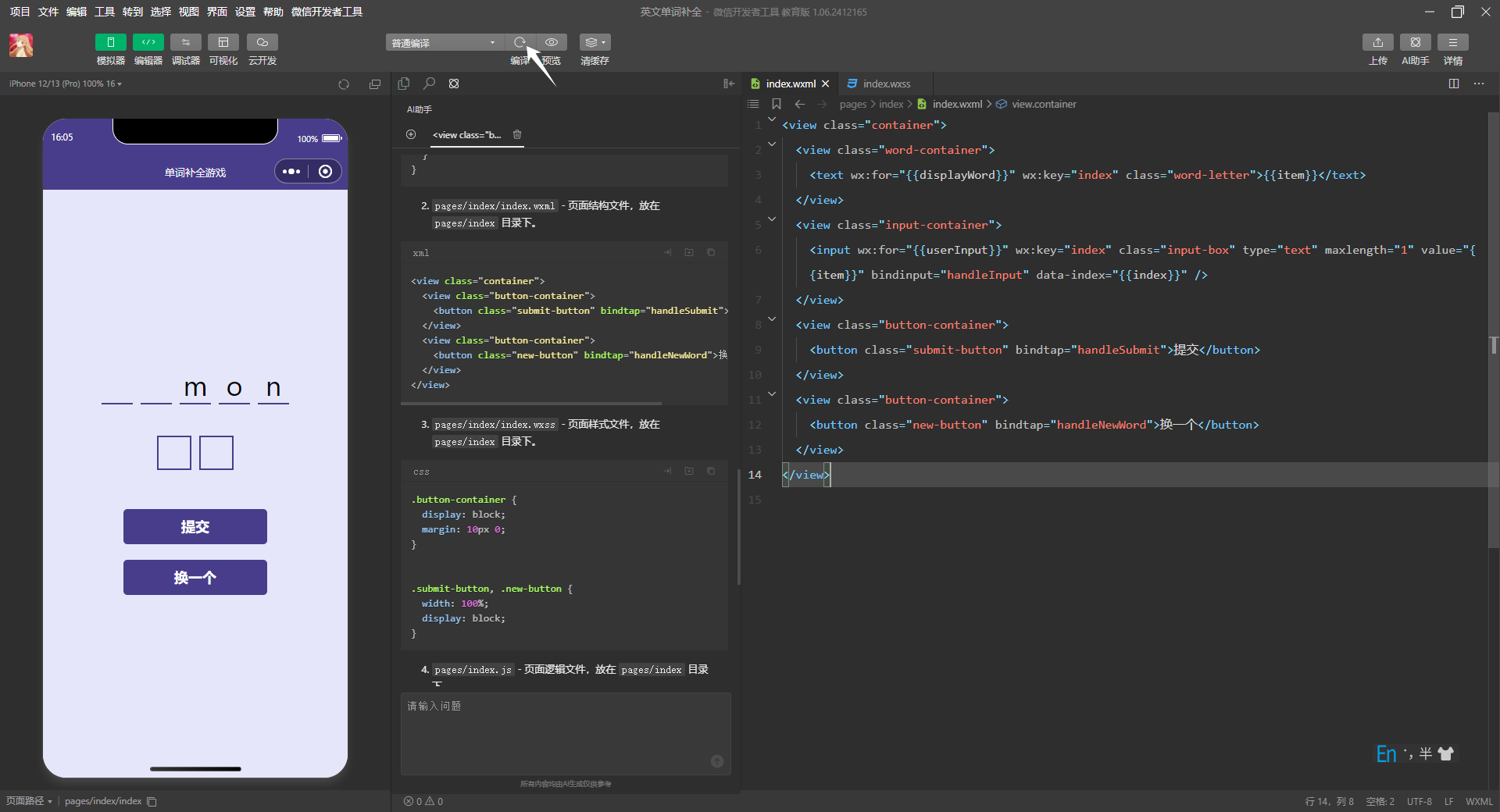Refresh the simulator with the rotate icon
The height and width of the screenshot is (812, 1500).
coord(344,84)
